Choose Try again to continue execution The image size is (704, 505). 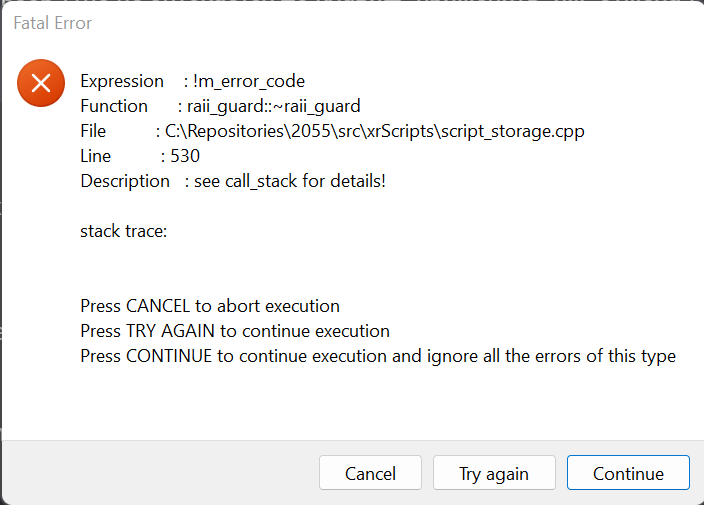[x=494, y=473]
